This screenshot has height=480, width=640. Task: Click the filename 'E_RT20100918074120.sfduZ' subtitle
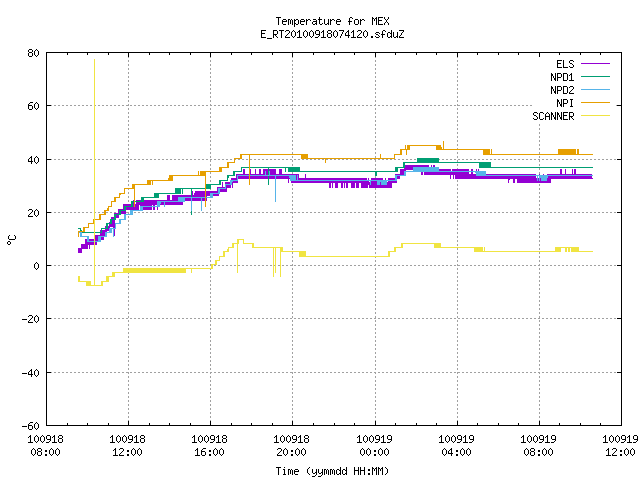(332, 34)
